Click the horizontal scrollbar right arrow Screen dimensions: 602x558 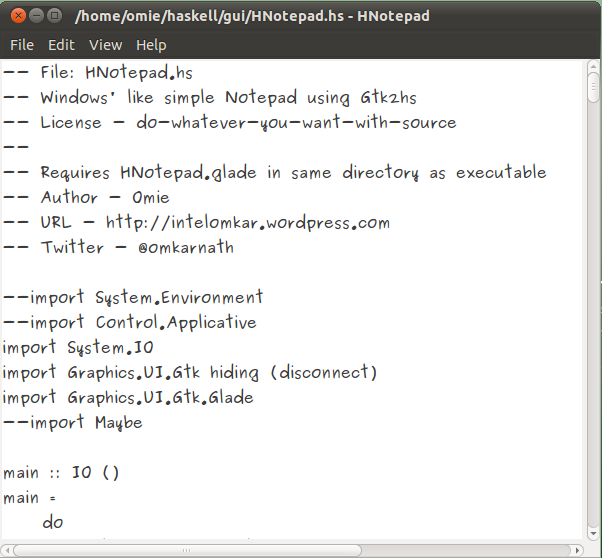pyautogui.click(x=577, y=551)
